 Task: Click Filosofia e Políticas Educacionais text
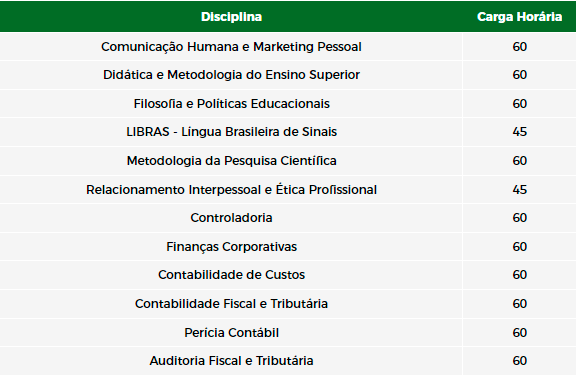click(x=231, y=104)
